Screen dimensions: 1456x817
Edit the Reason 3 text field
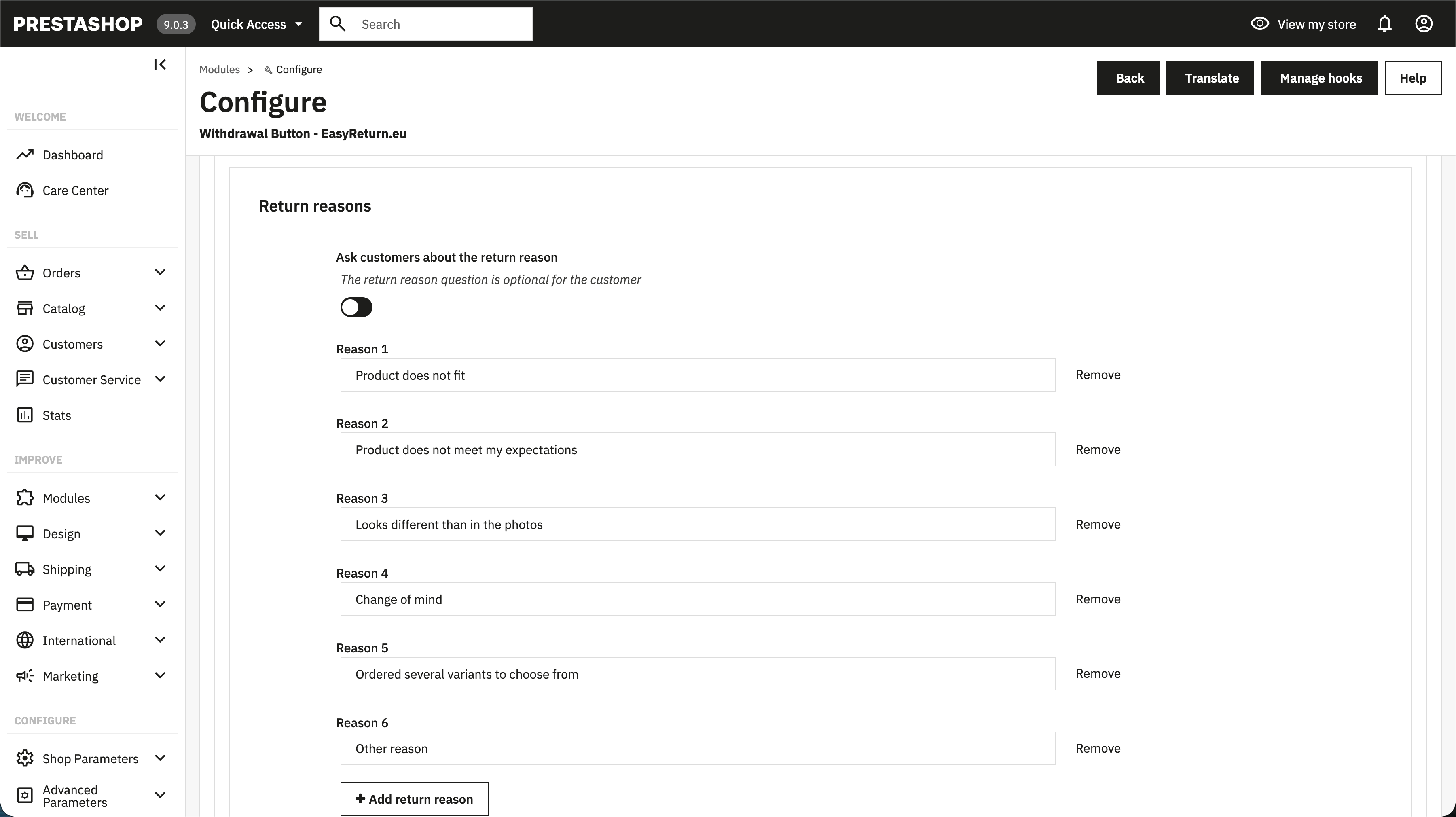pos(698,524)
